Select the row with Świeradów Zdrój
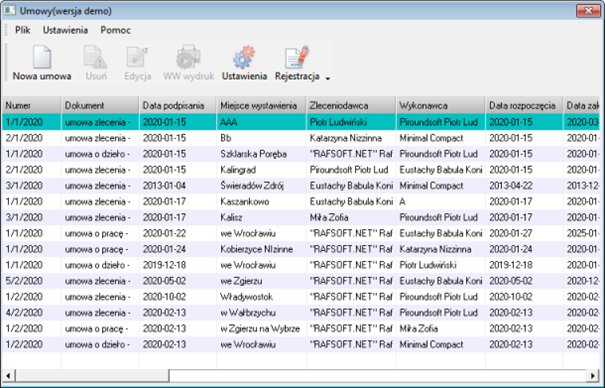 click(x=301, y=186)
